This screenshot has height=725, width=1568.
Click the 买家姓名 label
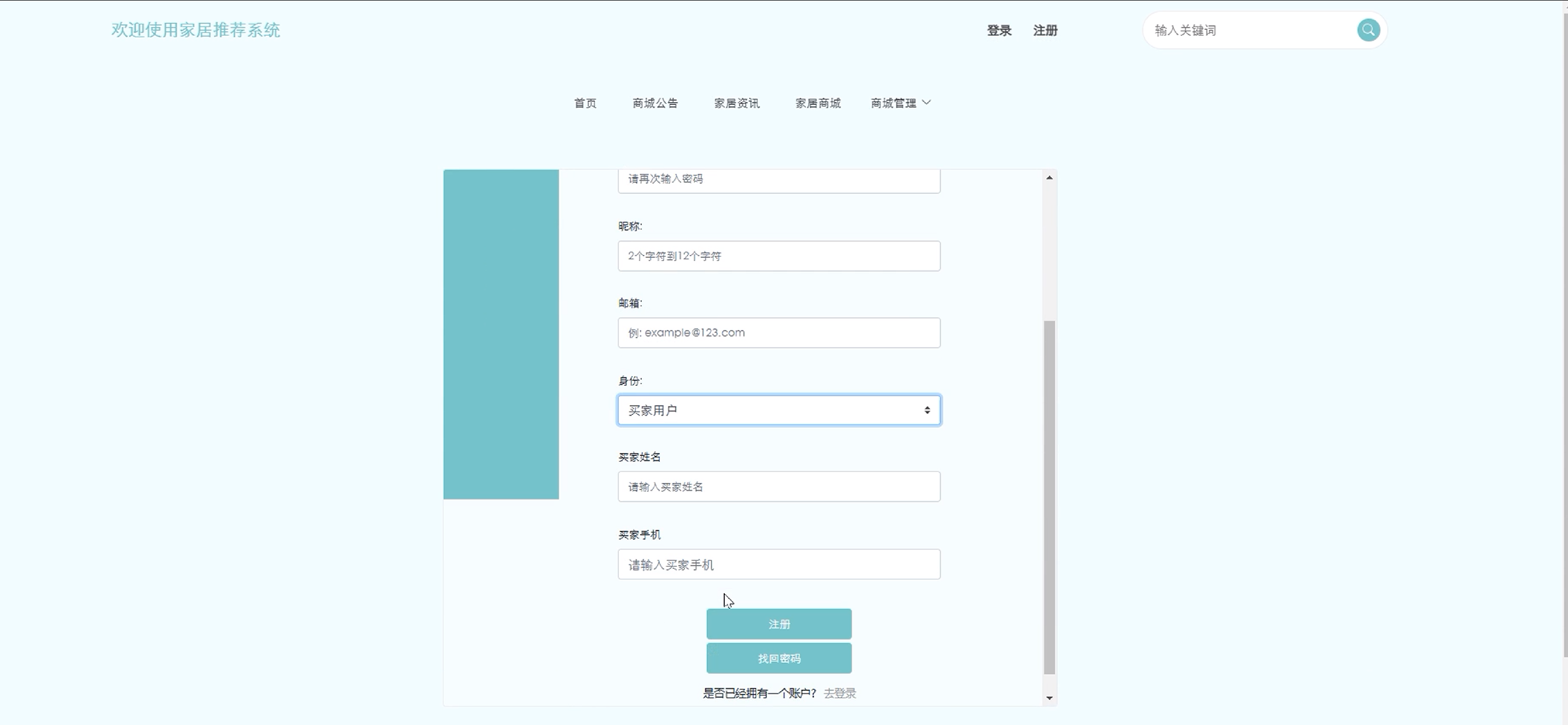639,457
